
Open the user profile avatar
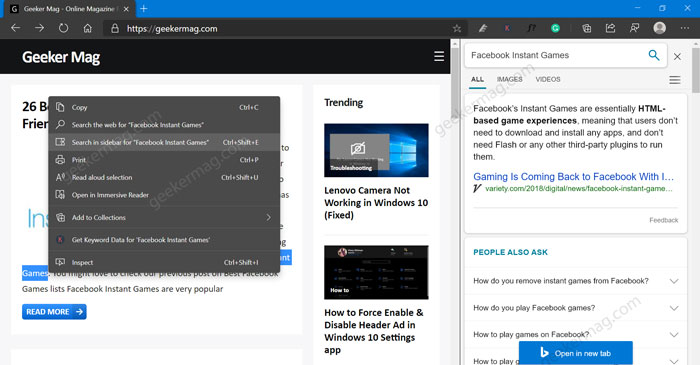point(659,28)
